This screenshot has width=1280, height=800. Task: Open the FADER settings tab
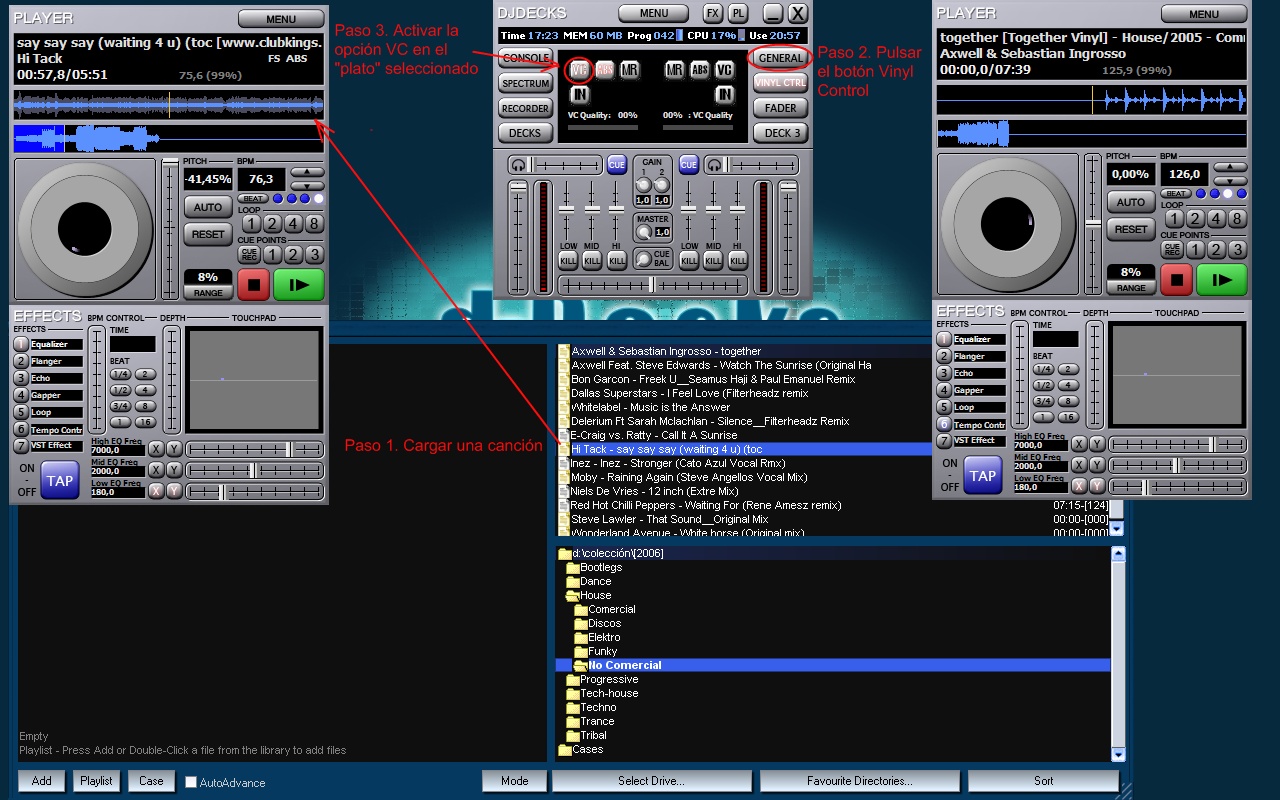[781, 108]
